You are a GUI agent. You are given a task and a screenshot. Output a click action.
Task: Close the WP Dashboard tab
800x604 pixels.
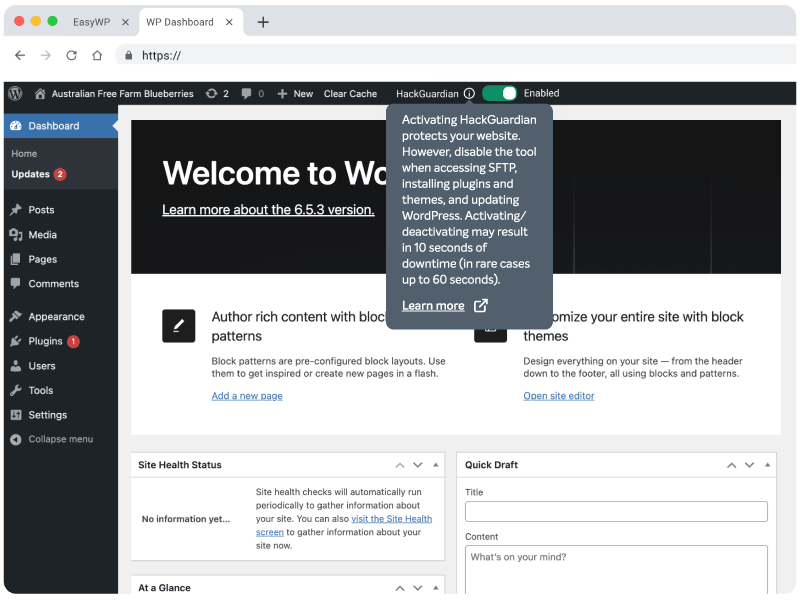pos(229,22)
